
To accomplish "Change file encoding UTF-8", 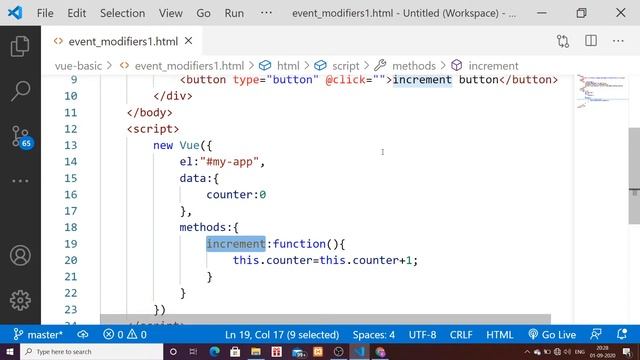I will [x=422, y=335].
